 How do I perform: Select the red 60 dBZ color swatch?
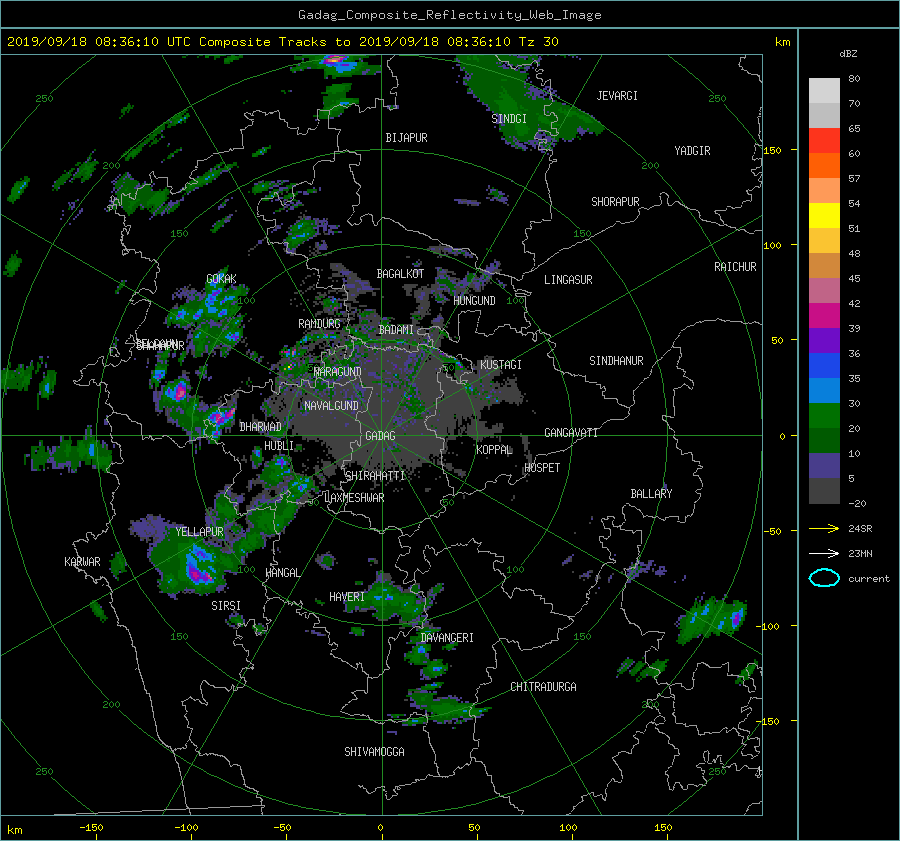(824, 141)
